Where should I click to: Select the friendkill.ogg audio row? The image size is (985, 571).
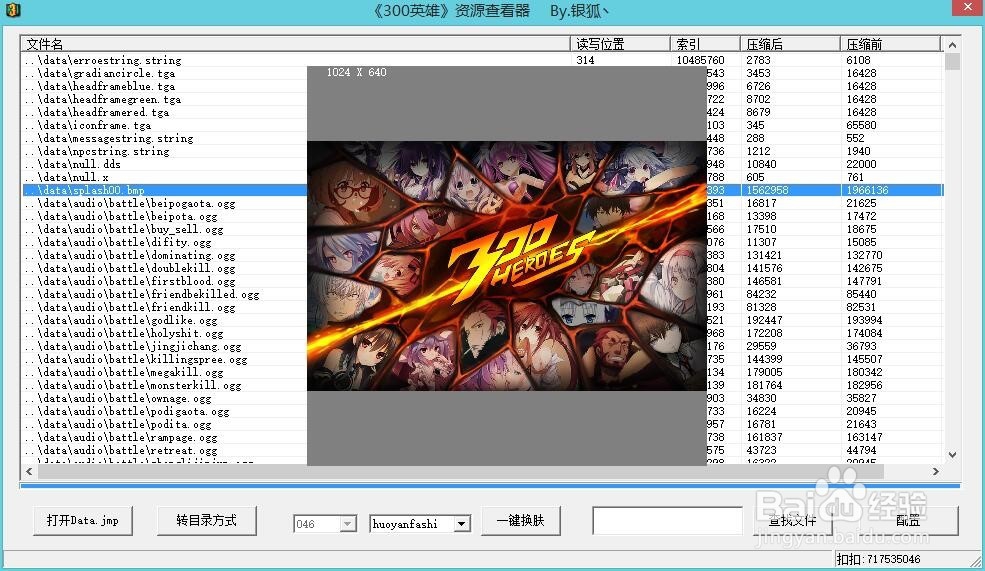pyautogui.click(x=482, y=307)
